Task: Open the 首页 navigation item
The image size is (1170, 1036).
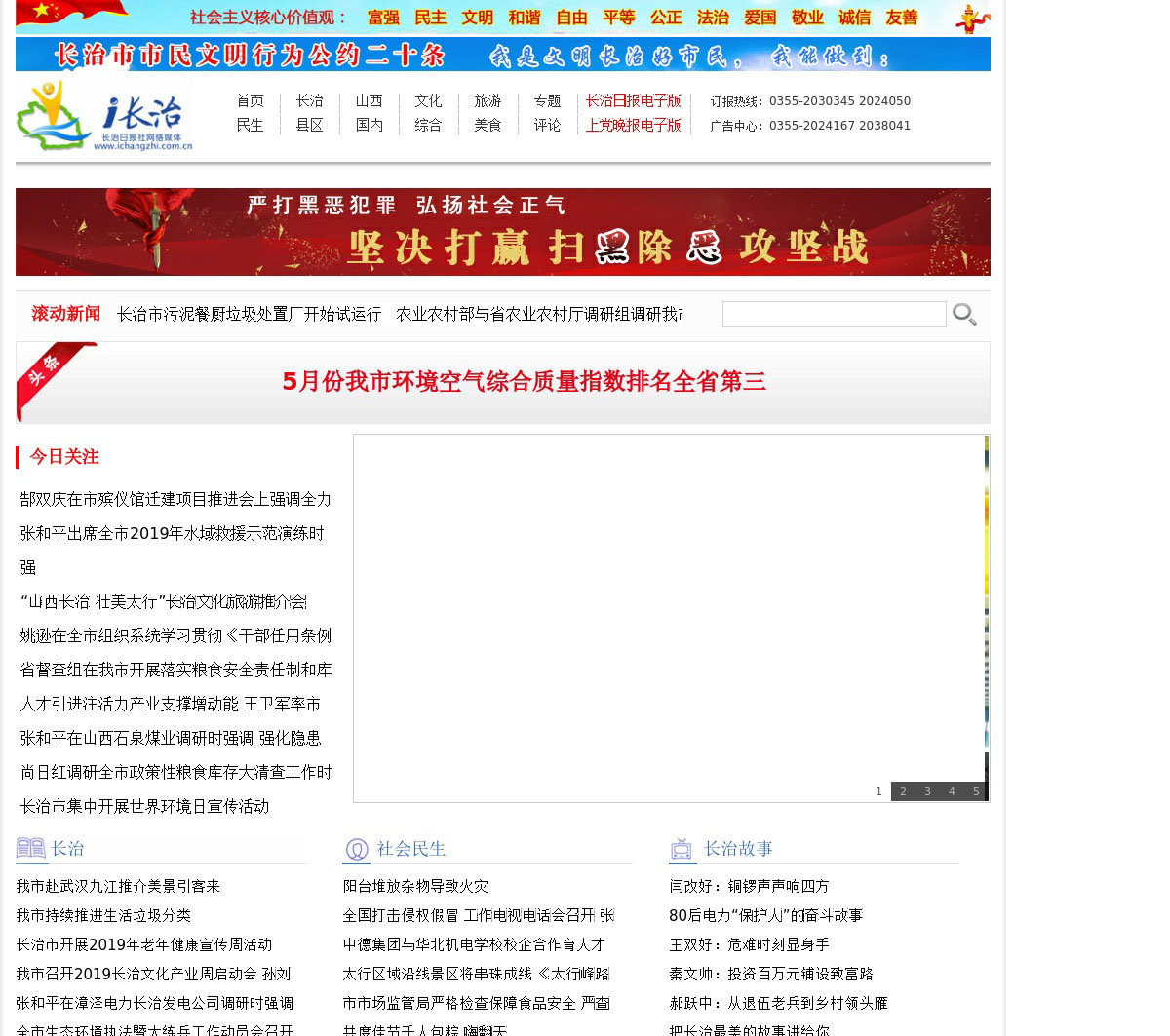Action: pyautogui.click(x=250, y=101)
